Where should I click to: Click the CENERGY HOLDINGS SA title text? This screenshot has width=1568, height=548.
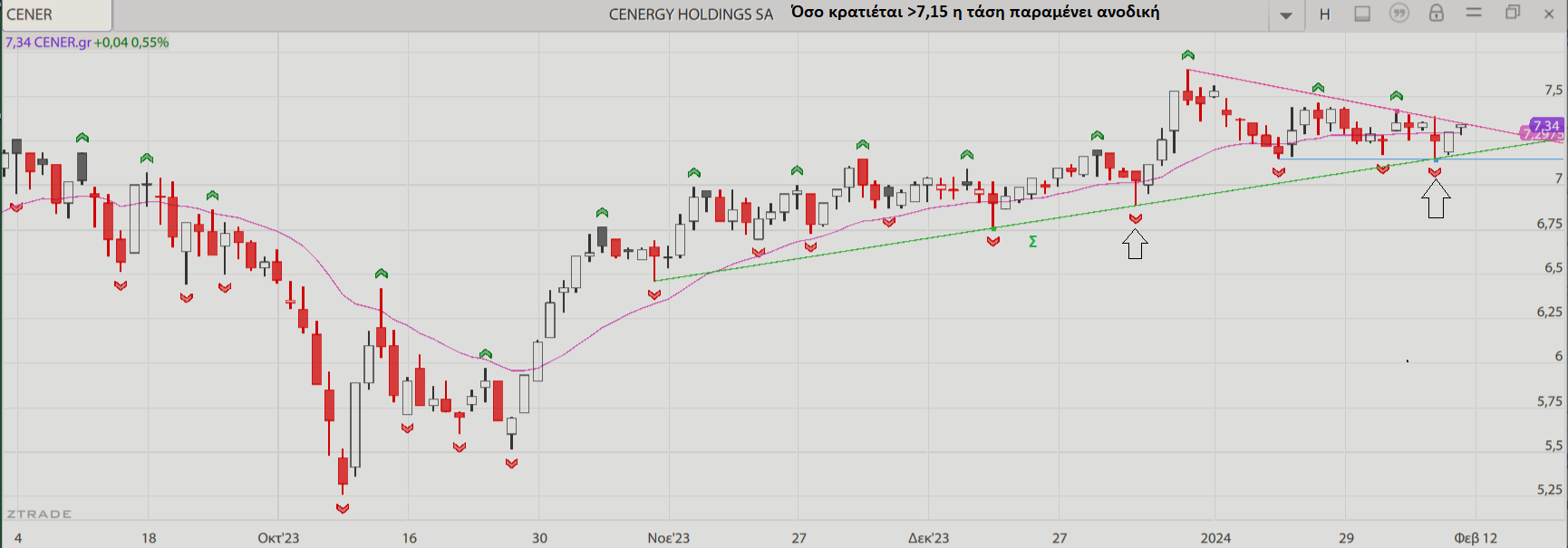[691, 14]
